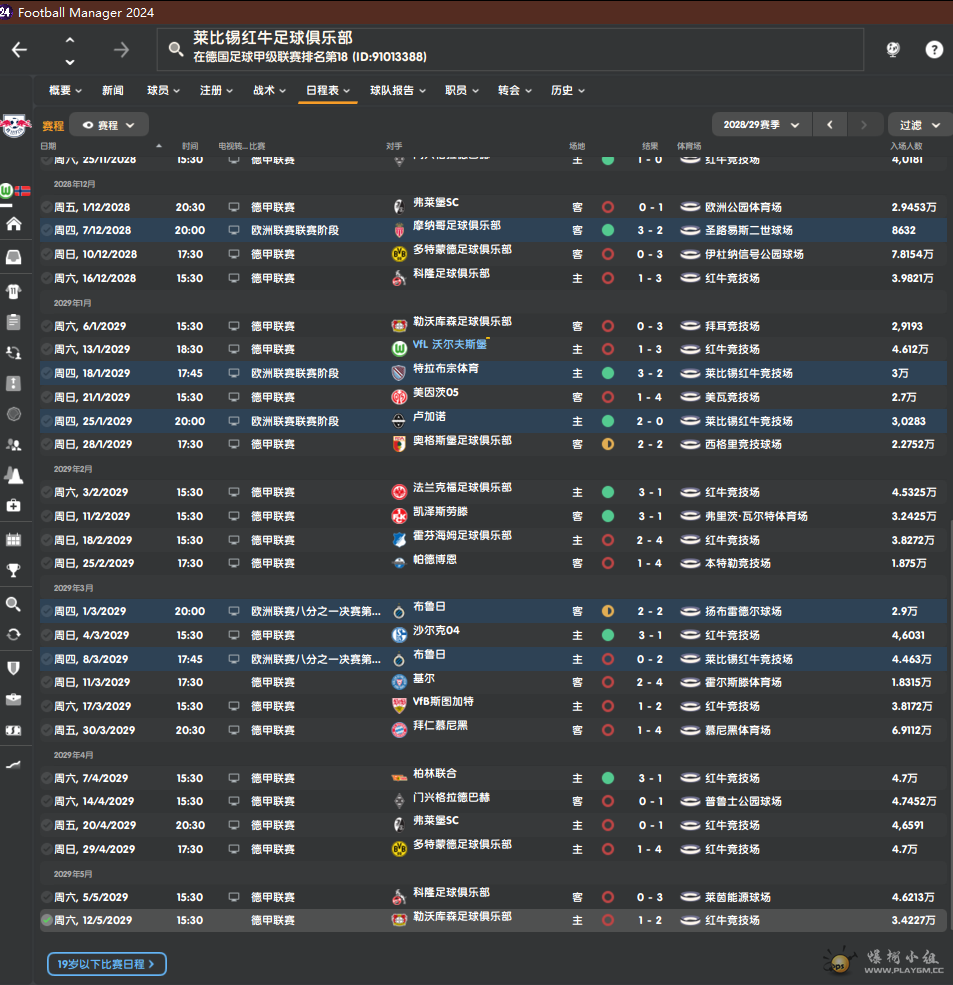This screenshot has width=953, height=985.
Task: Open the Schedule calendar sidebar icon
Action: tap(14, 540)
